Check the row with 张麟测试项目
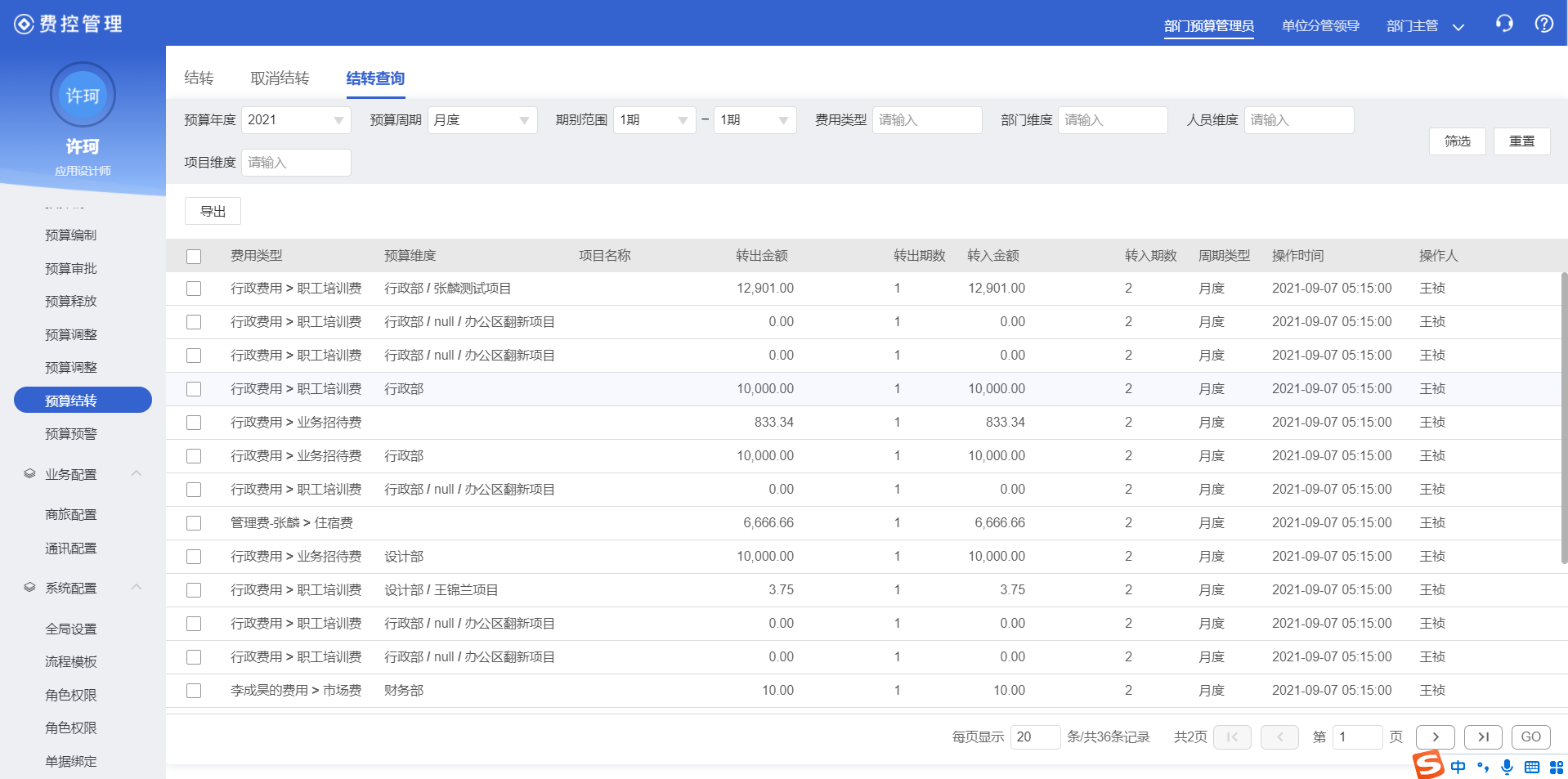 point(194,289)
